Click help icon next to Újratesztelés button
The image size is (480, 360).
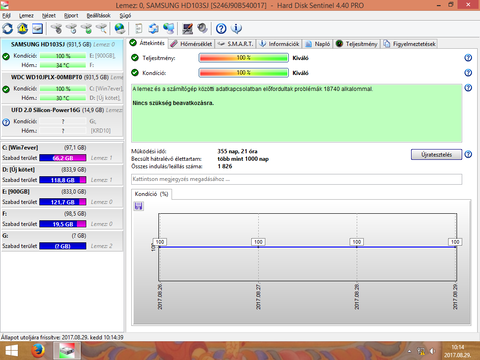tap(468, 154)
